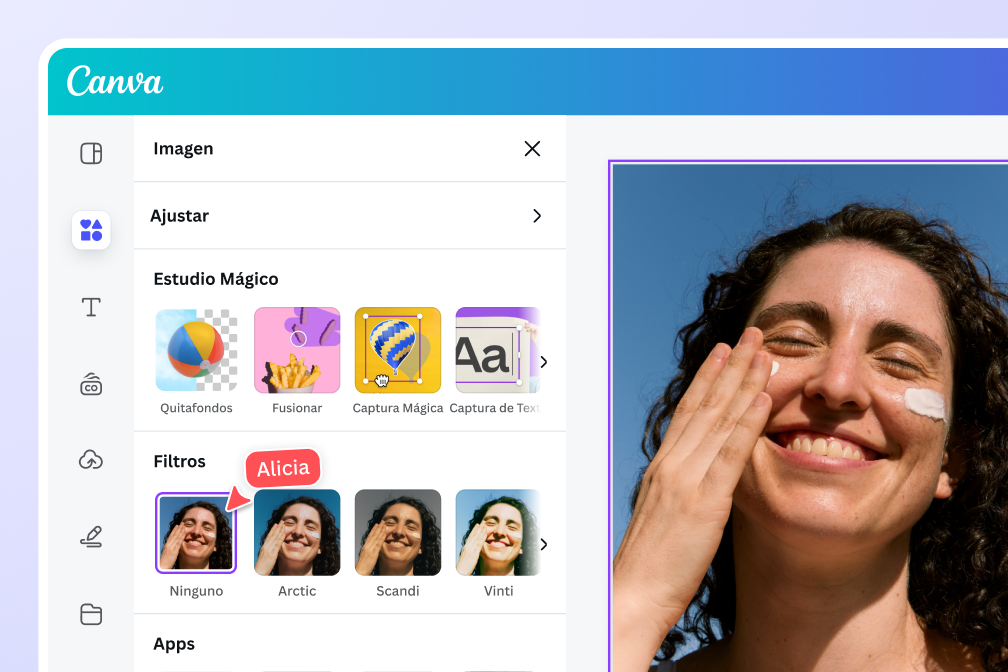Select the Elements sidebar icon
1008x672 pixels.
click(x=91, y=230)
